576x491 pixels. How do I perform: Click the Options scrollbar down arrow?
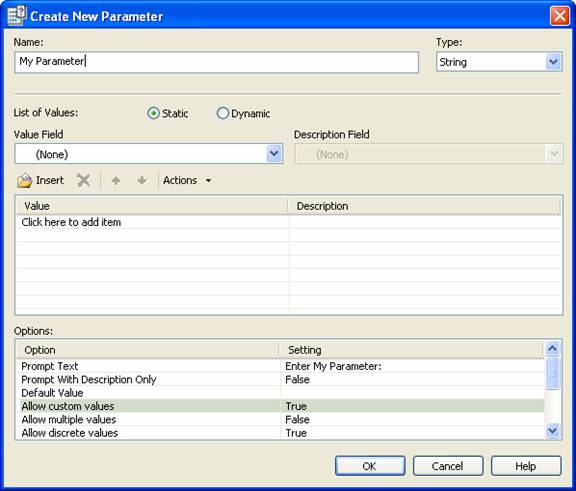tap(552, 430)
